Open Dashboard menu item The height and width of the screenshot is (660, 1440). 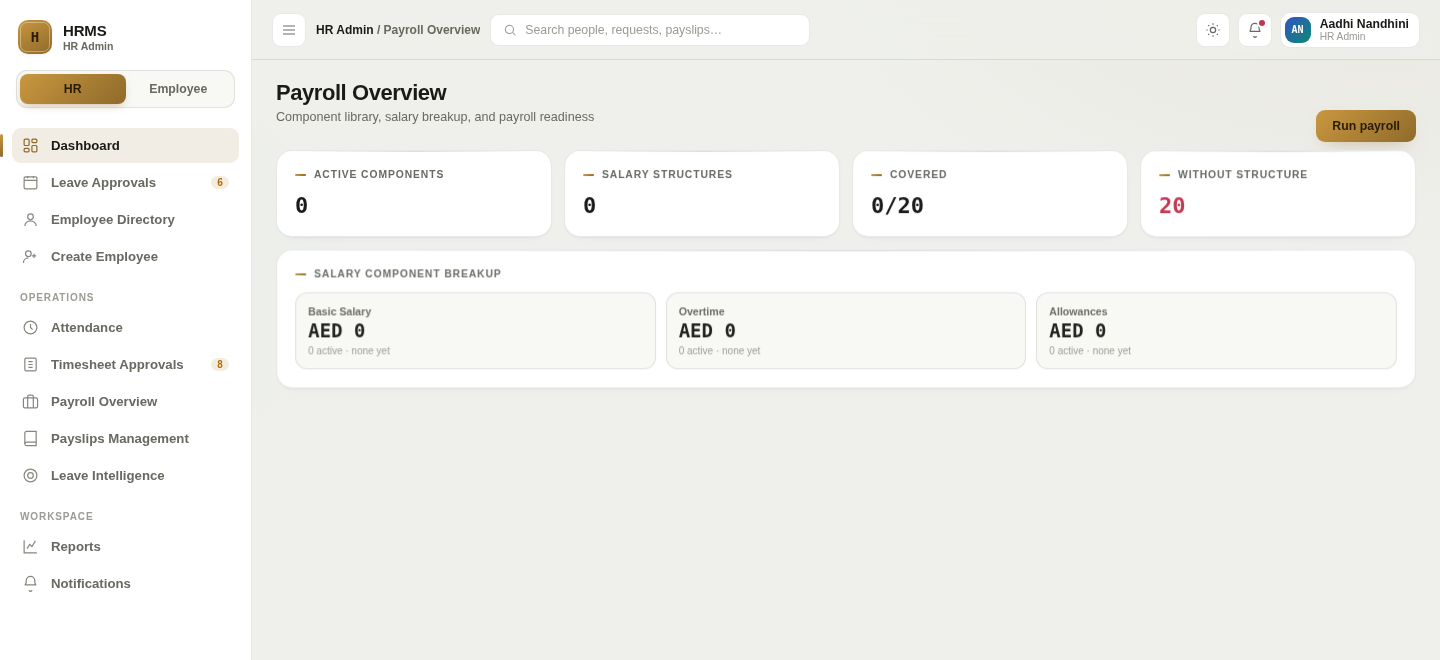pyautogui.click(x=125, y=146)
